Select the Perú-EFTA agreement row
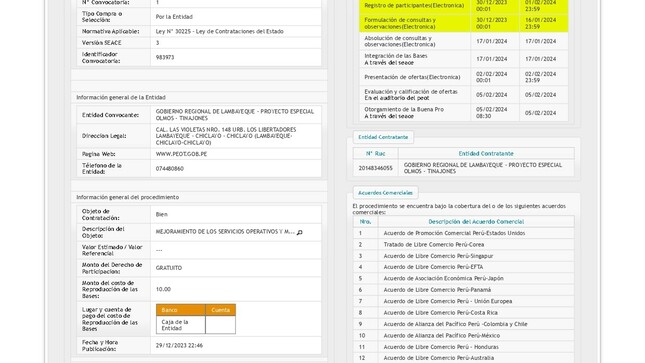The width and height of the screenshot is (645, 363). click(x=464, y=267)
